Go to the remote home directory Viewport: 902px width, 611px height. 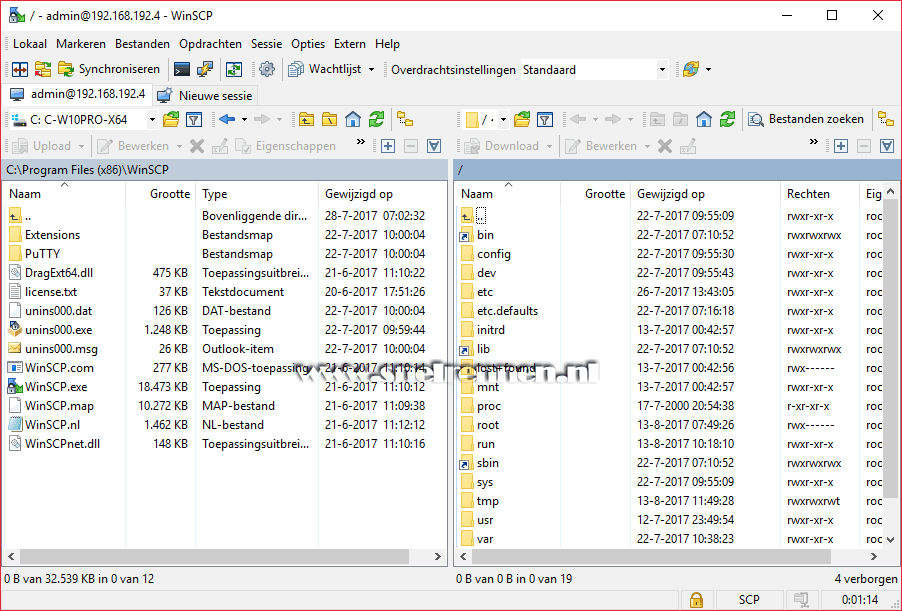coord(704,120)
